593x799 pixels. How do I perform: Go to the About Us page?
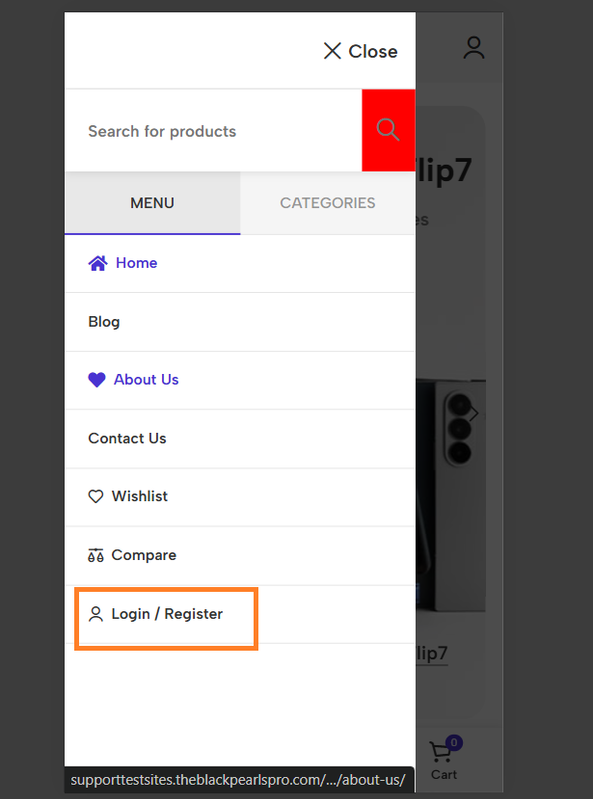click(146, 380)
